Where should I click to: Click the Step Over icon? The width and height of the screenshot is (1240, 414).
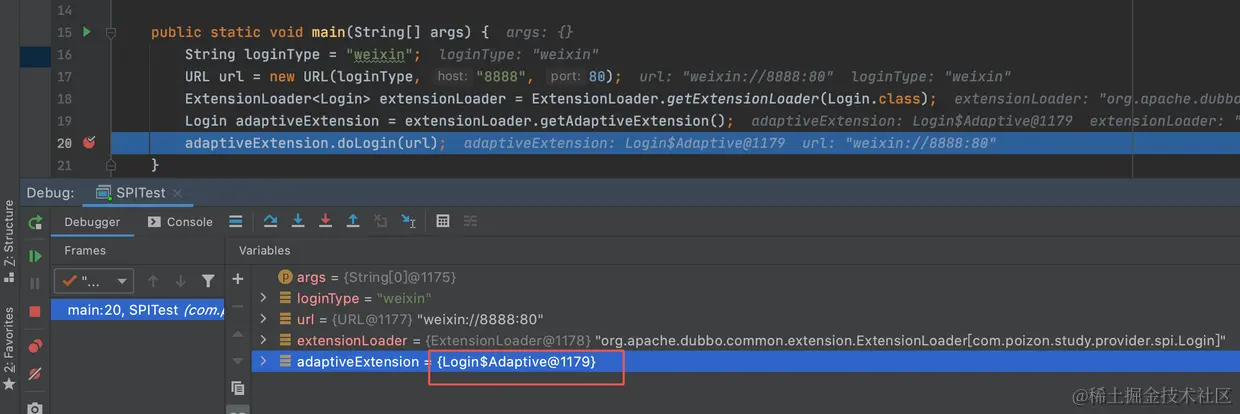tap(270, 222)
